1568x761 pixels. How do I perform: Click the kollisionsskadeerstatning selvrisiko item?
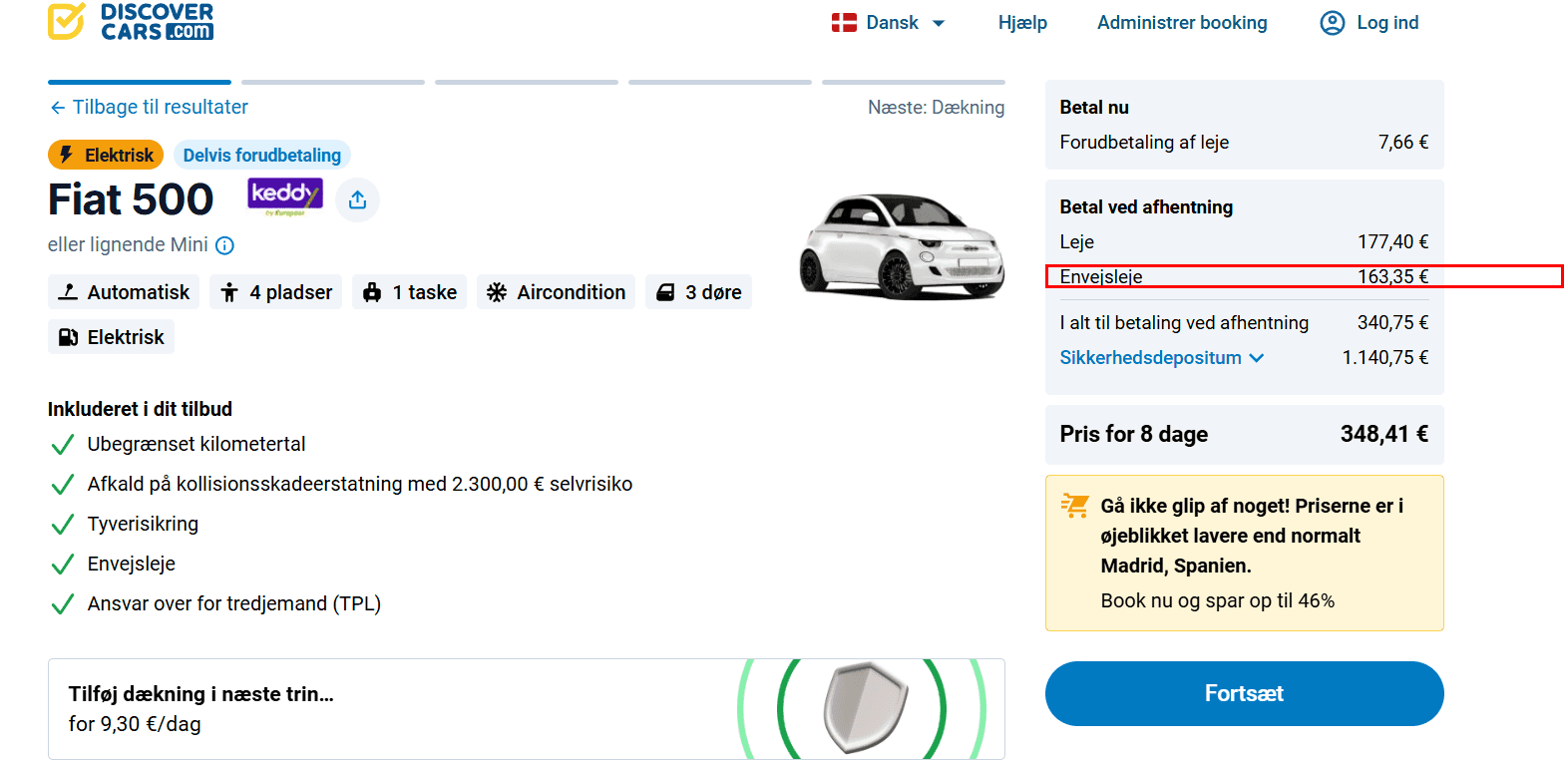coord(360,484)
